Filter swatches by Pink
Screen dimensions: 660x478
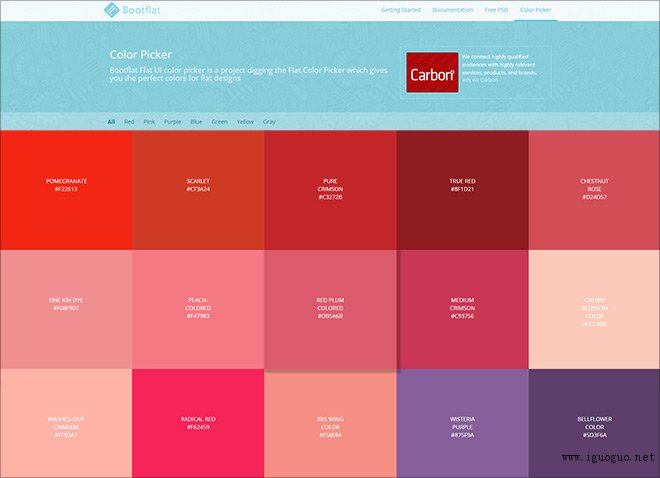point(149,121)
